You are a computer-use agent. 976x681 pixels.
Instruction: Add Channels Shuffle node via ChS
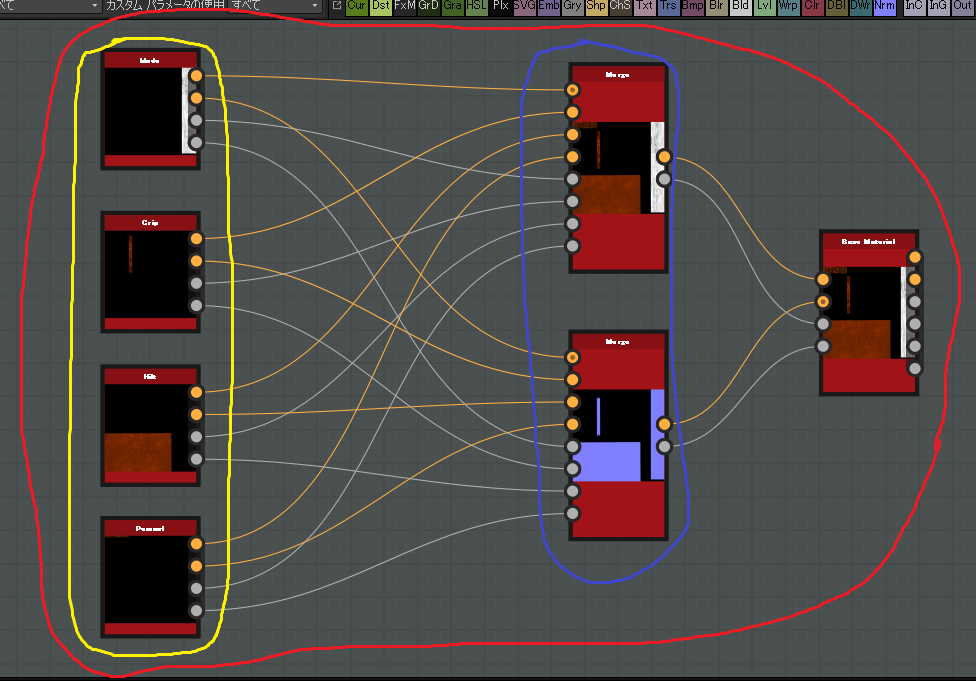point(620,6)
